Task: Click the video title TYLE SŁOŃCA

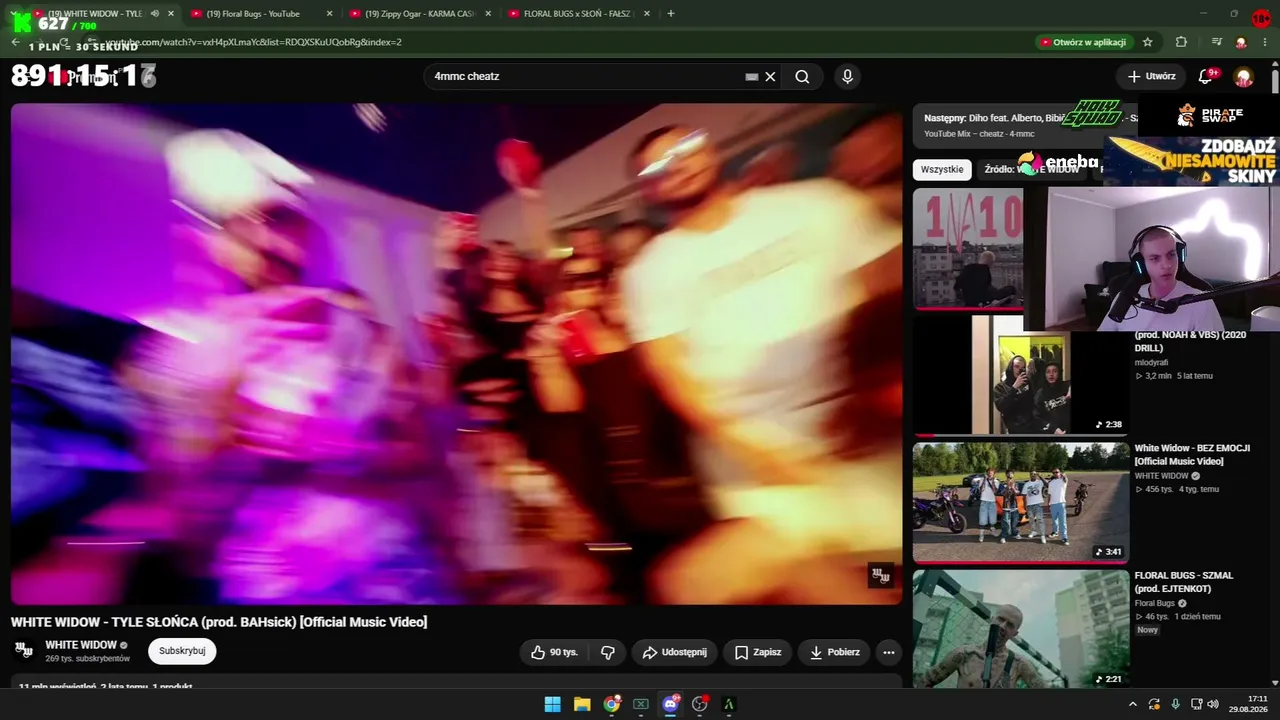Action: pos(219,622)
